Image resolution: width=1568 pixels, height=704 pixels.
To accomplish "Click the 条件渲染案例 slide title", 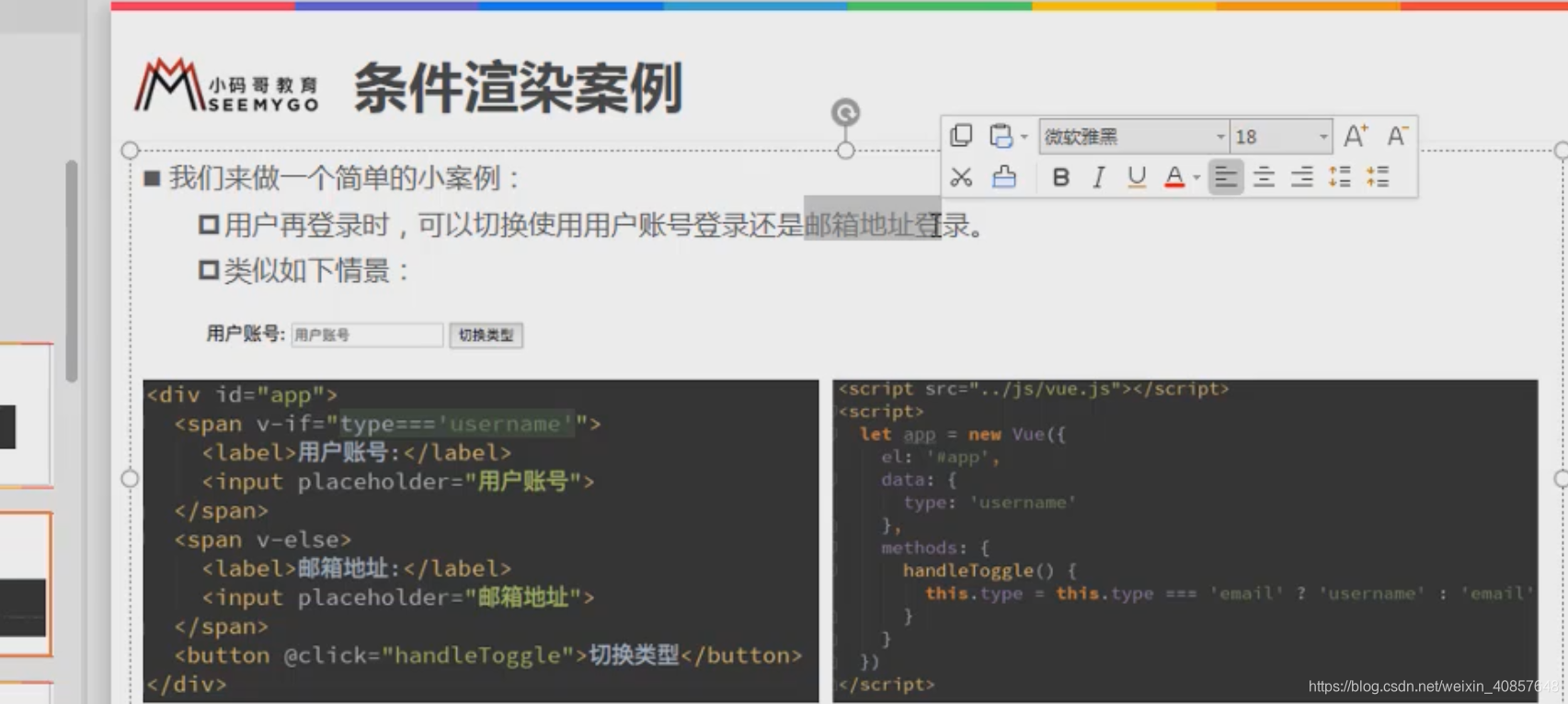I will [518, 87].
